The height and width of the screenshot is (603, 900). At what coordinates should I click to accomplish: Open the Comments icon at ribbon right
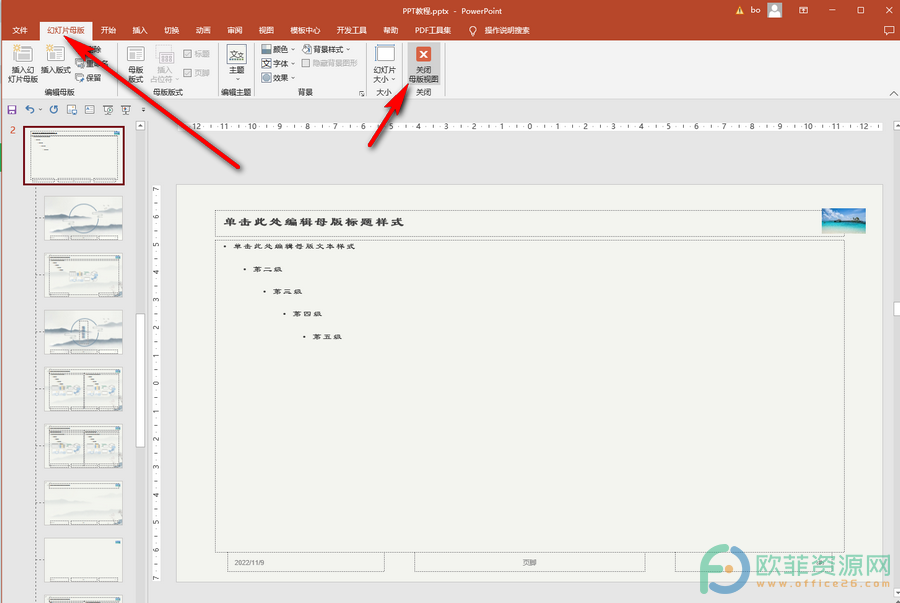coord(889,30)
